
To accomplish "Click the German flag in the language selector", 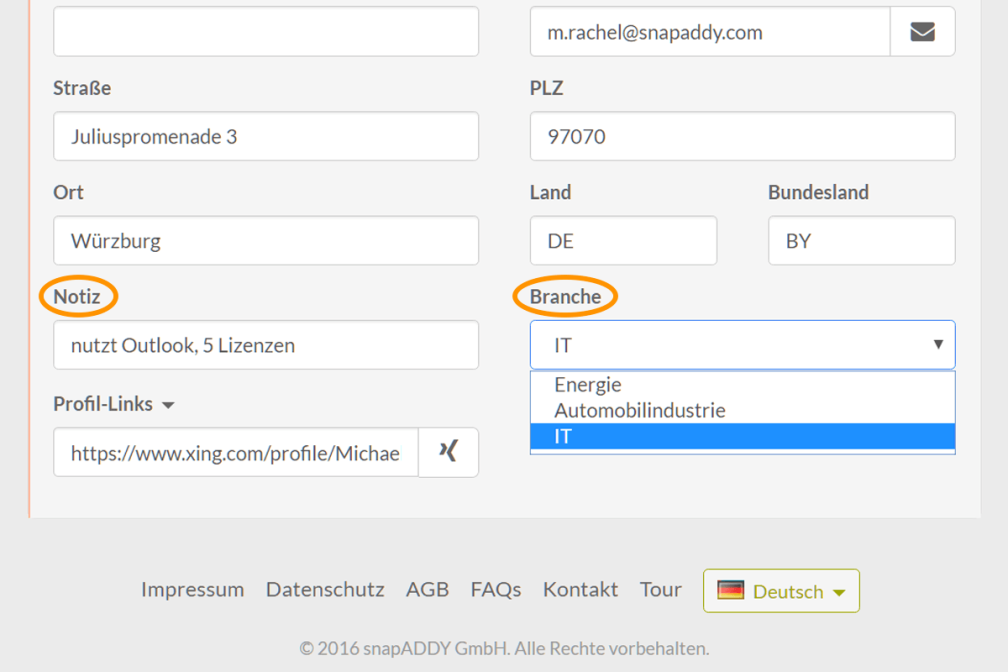I will pyautogui.click(x=732, y=590).
